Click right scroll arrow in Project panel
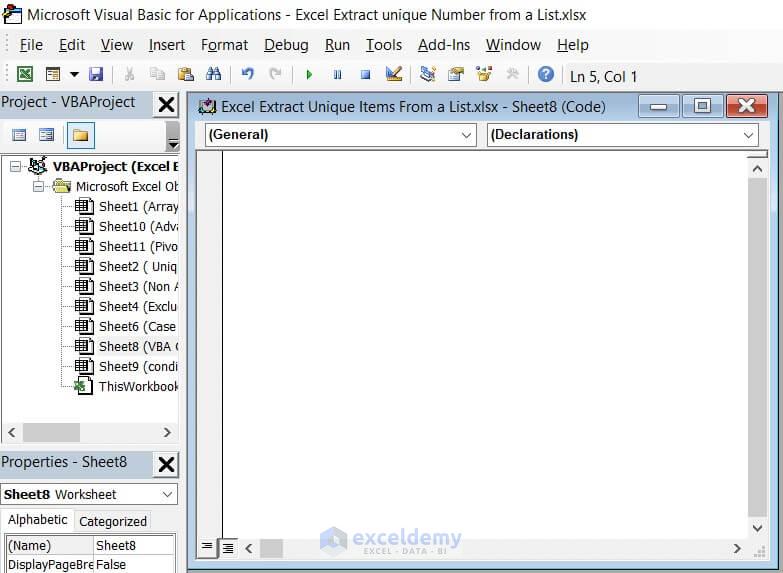The width and height of the screenshot is (783, 573). tap(167, 432)
